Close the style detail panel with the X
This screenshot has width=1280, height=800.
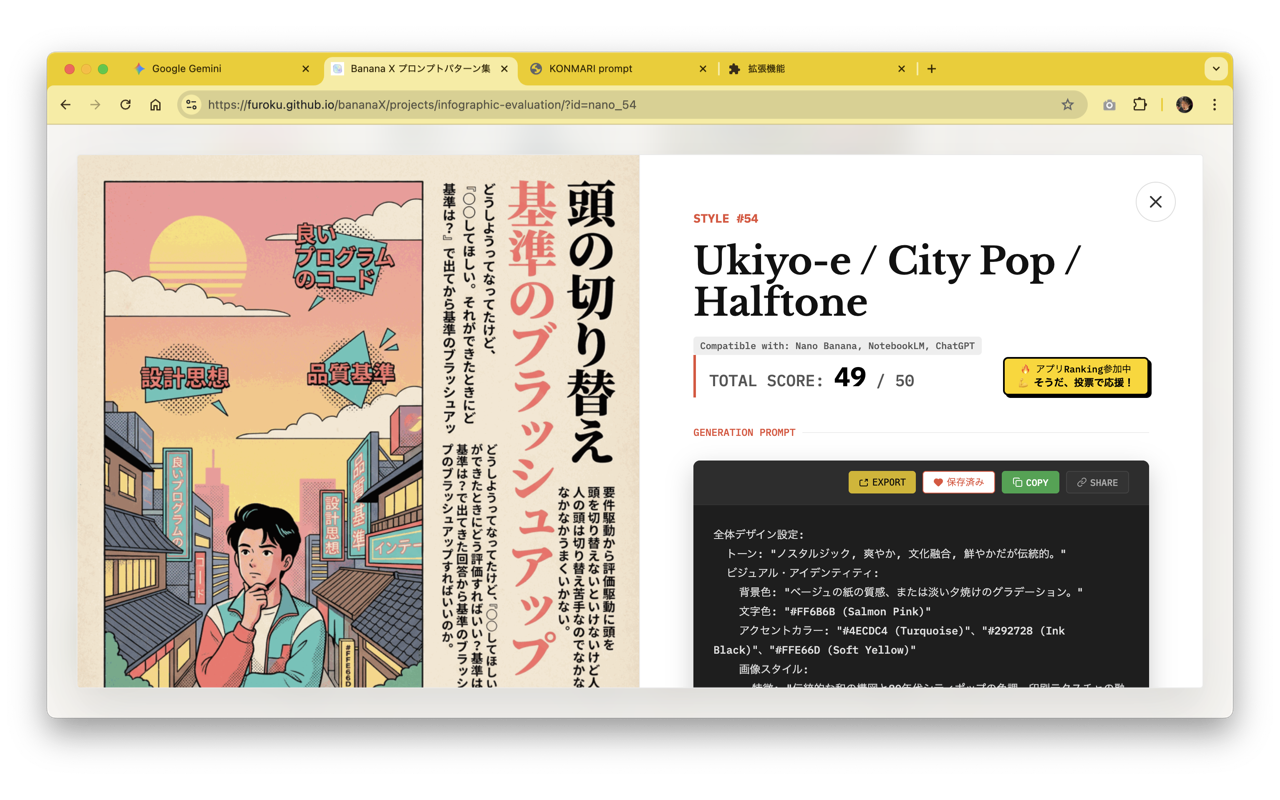[x=1155, y=201]
